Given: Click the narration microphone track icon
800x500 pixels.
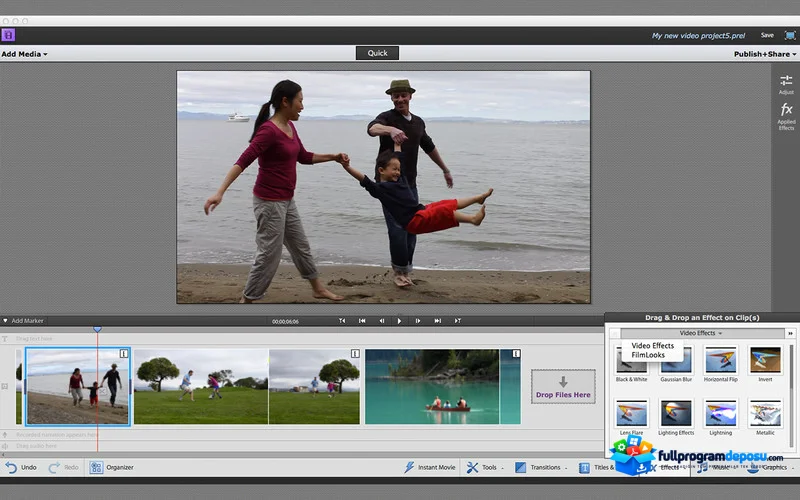Looking at the screenshot, I should [x=5, y=435].
